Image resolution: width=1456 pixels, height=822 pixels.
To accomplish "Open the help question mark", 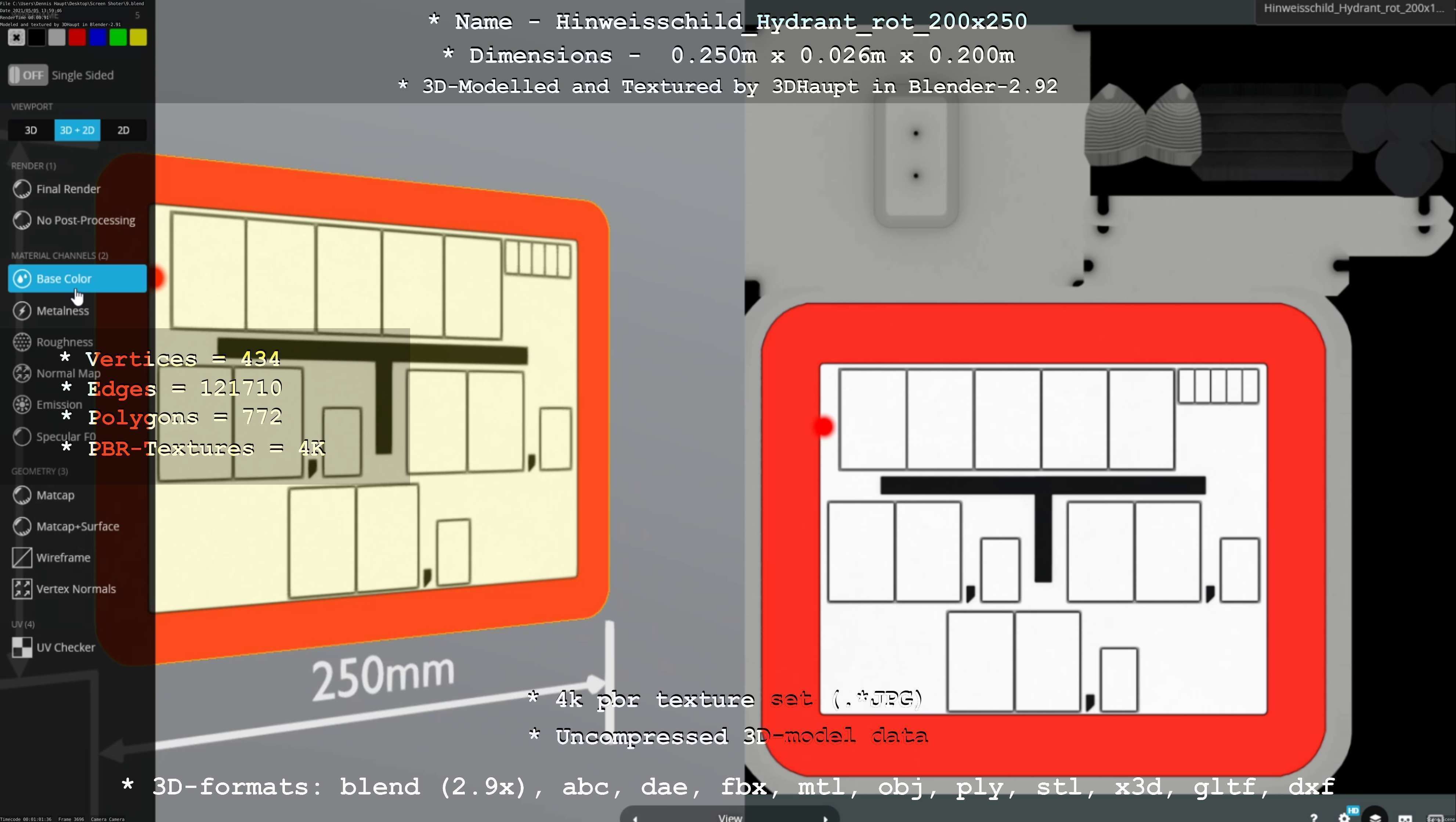I will pyautogui.click(x=1314, y=818).
